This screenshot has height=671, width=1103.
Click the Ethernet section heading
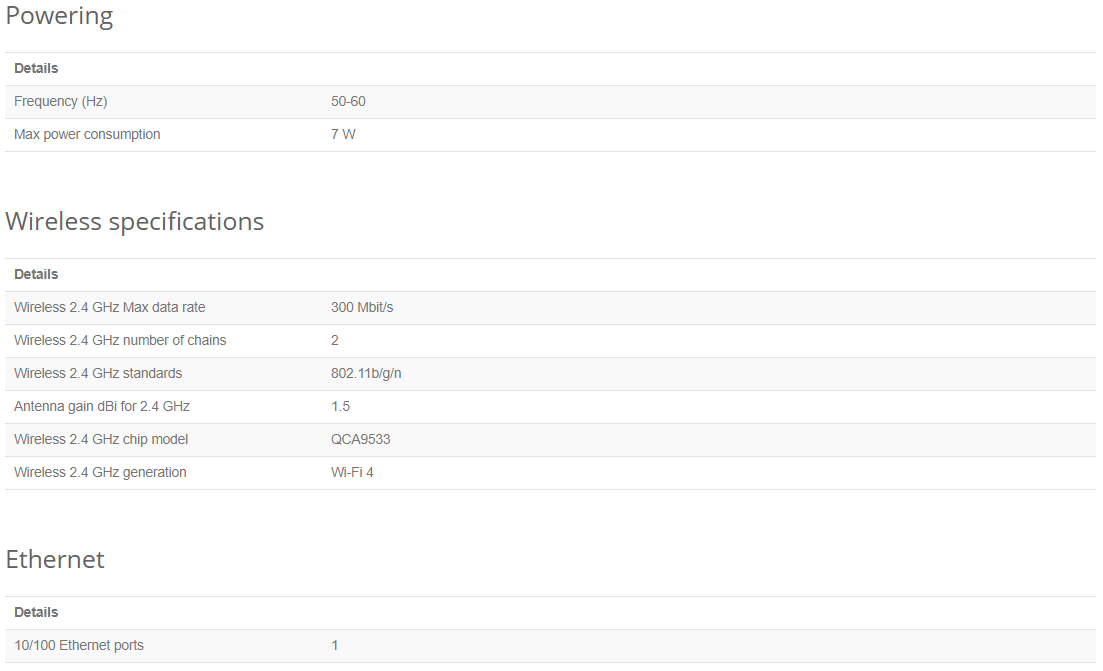coord(55,560)
